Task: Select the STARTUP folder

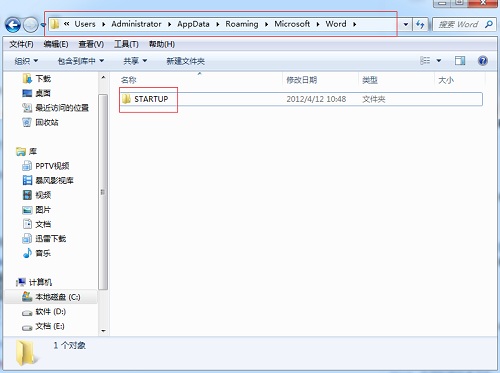Action: tap(301, 99)
